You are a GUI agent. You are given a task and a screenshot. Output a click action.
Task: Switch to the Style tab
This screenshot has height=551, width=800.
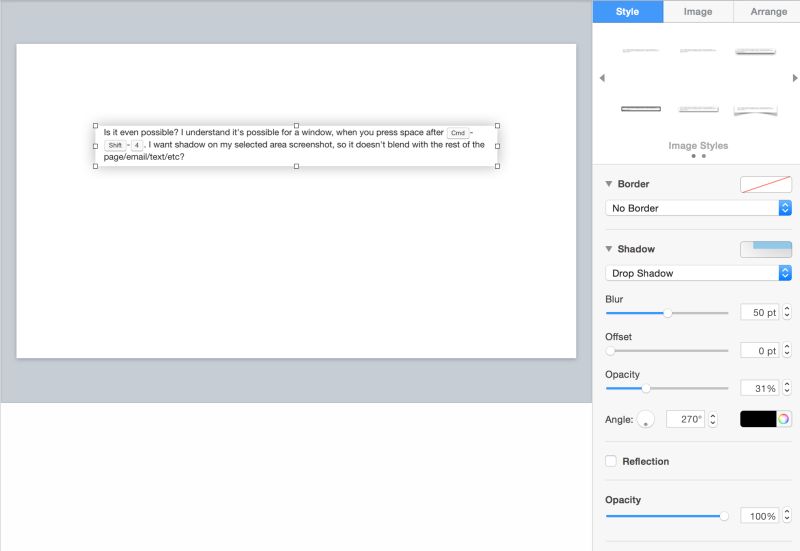coord(628,11)
